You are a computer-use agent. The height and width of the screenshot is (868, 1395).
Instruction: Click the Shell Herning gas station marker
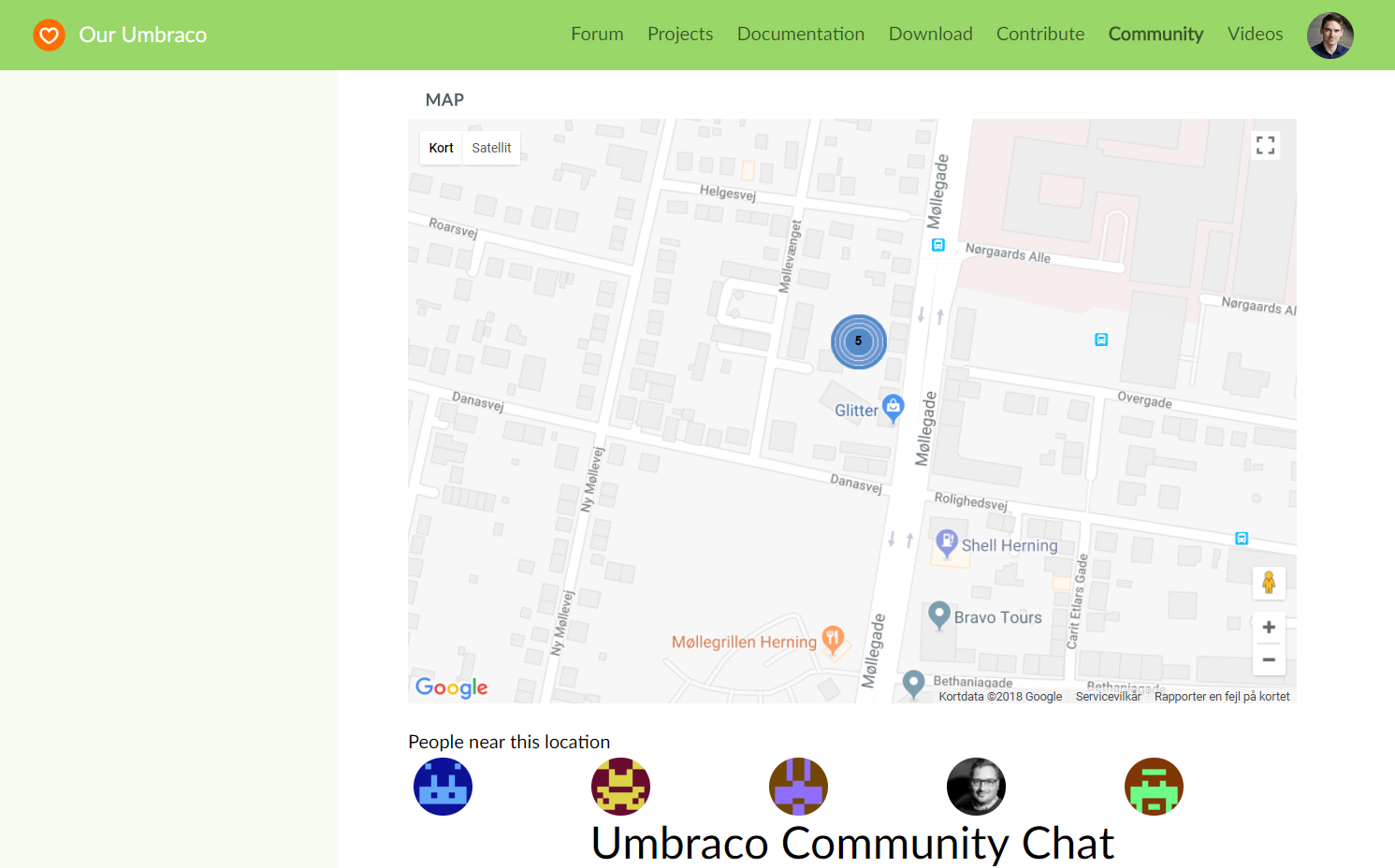click(949, 542)
